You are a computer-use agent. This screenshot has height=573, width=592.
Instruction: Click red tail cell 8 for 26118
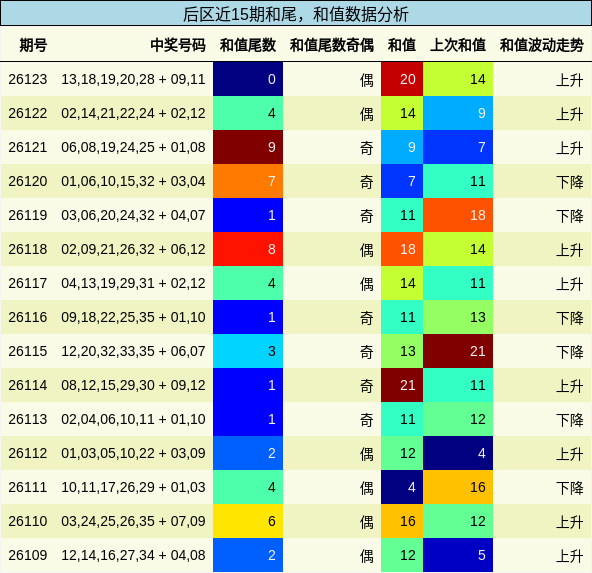point(248,249)
